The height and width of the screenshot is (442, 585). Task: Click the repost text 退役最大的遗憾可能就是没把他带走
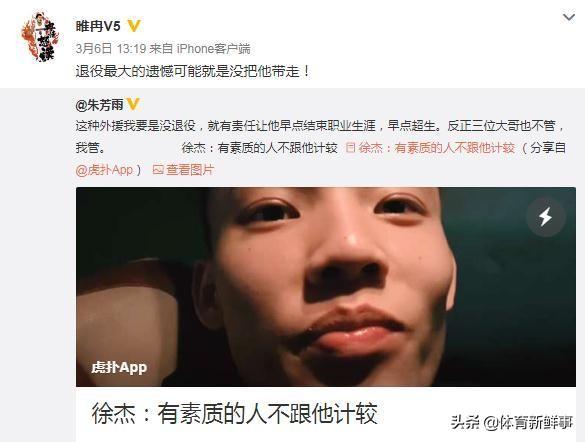[193, 71]
